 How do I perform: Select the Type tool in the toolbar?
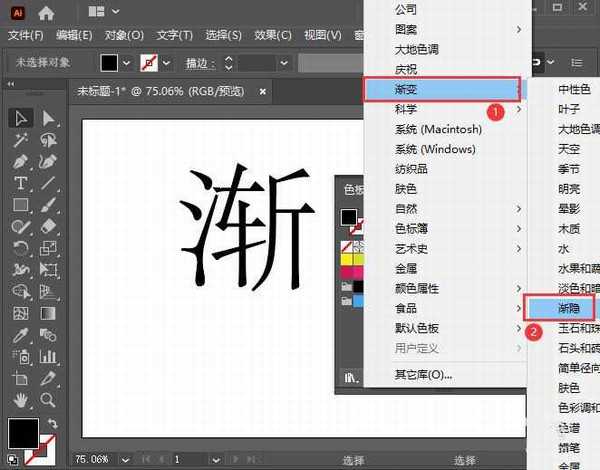coord(20,183)
